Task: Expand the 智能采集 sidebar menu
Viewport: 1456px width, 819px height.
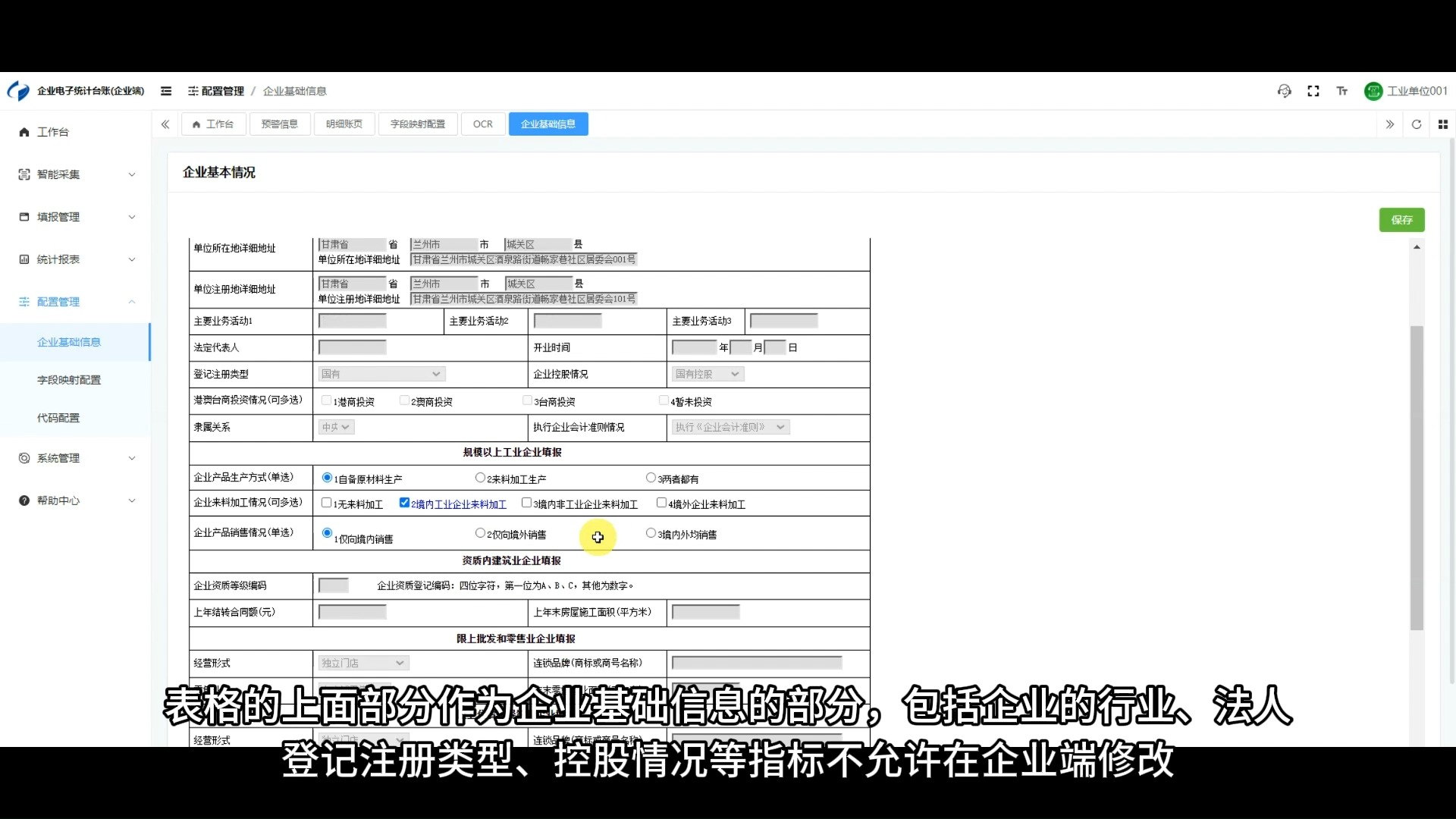Action: [132, 174]
